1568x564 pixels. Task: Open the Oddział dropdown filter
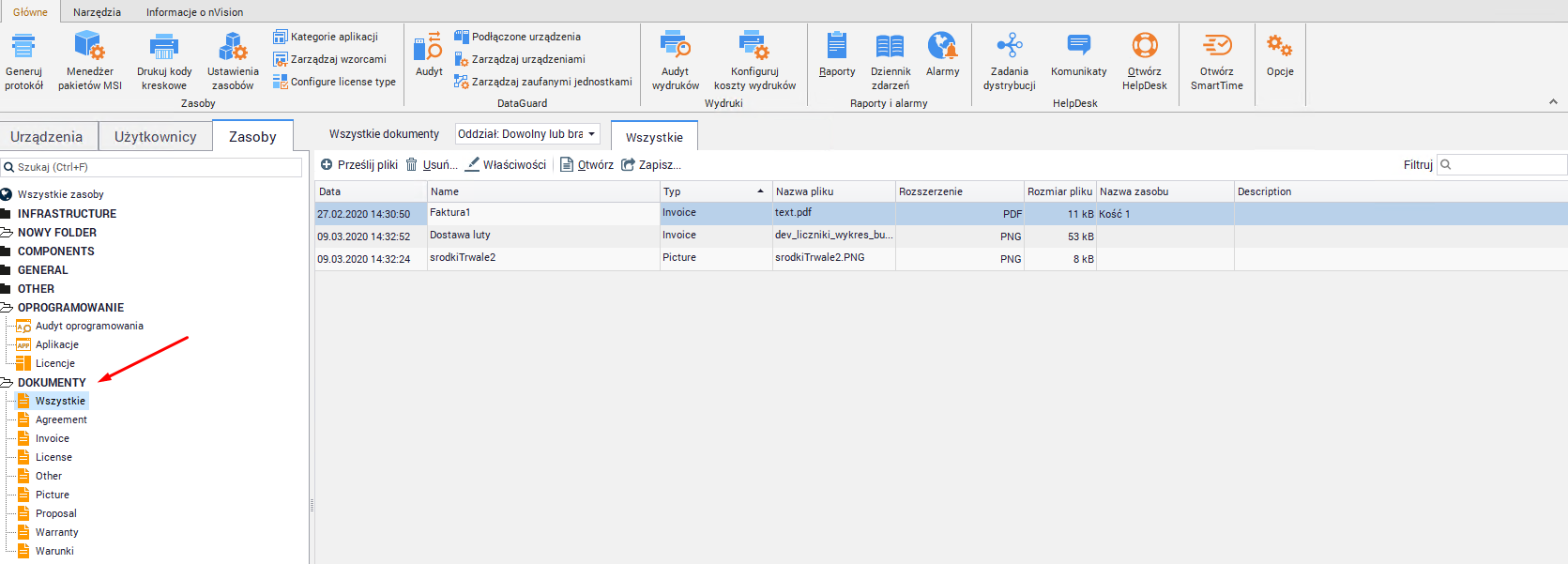click(527, 134)
